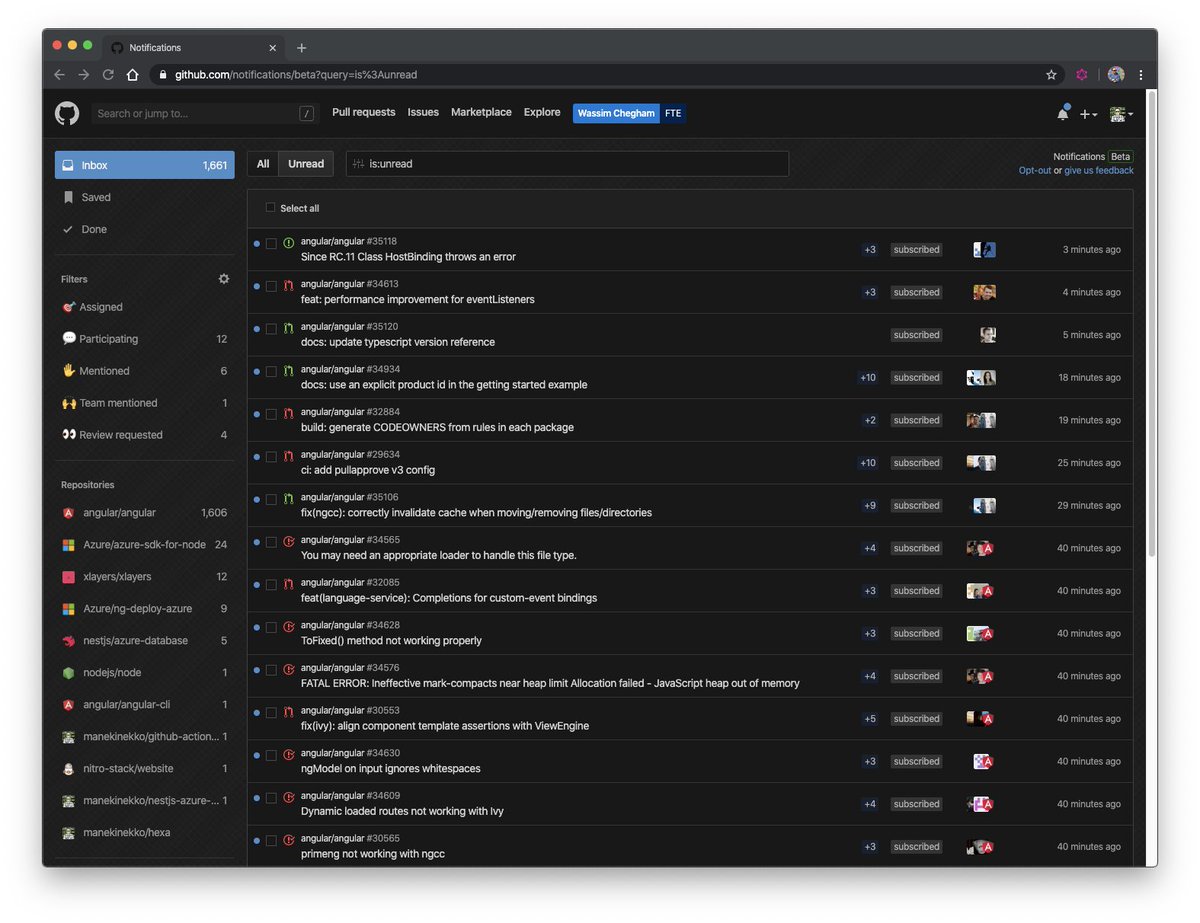Image resolution: width=1200 pixels, height=923 pixels.
Task: Click the Opt-out link
Action: (x=1035, y=171)
